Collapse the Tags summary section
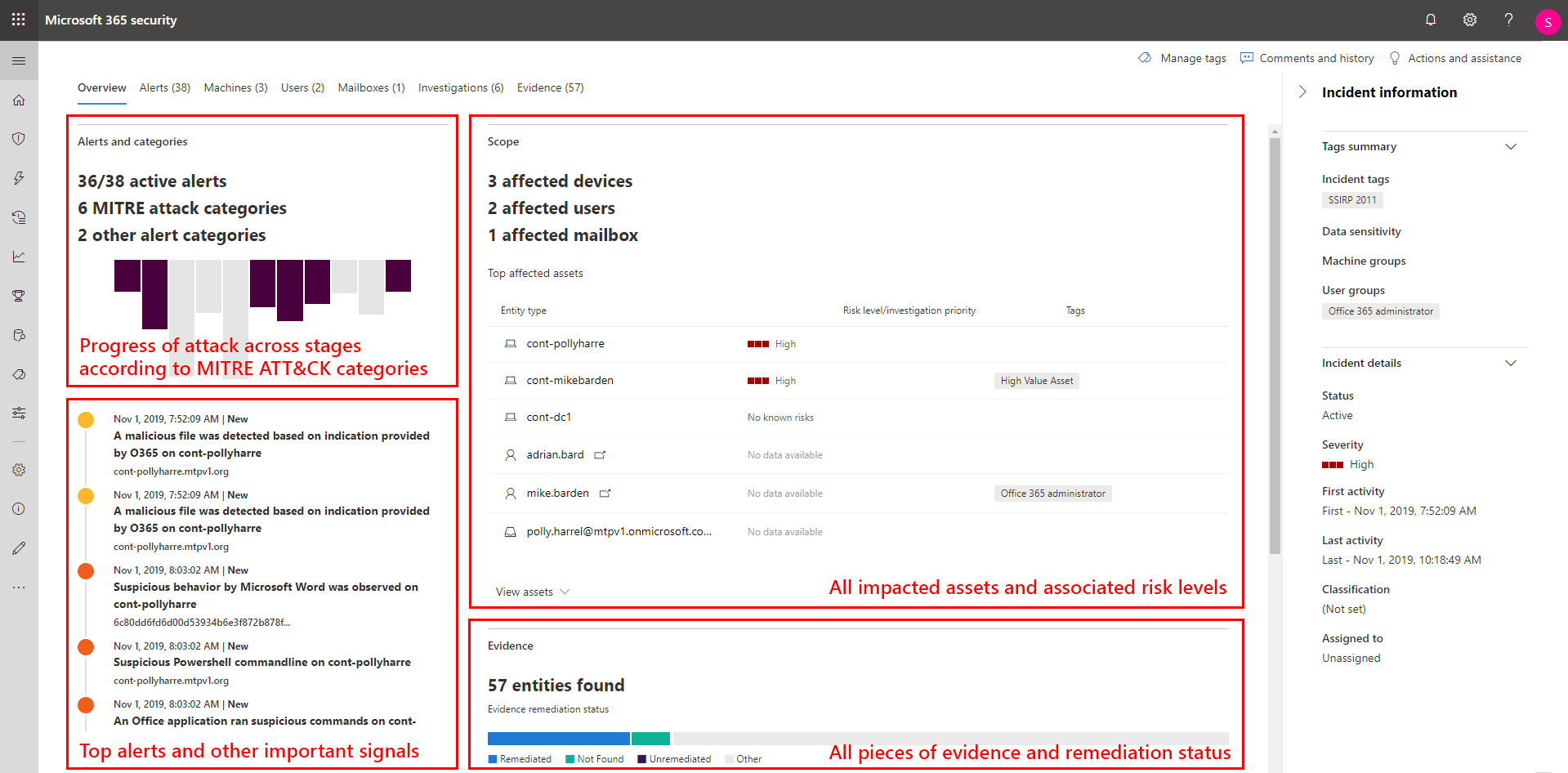1568x773 pixels. coord(1511,146)
